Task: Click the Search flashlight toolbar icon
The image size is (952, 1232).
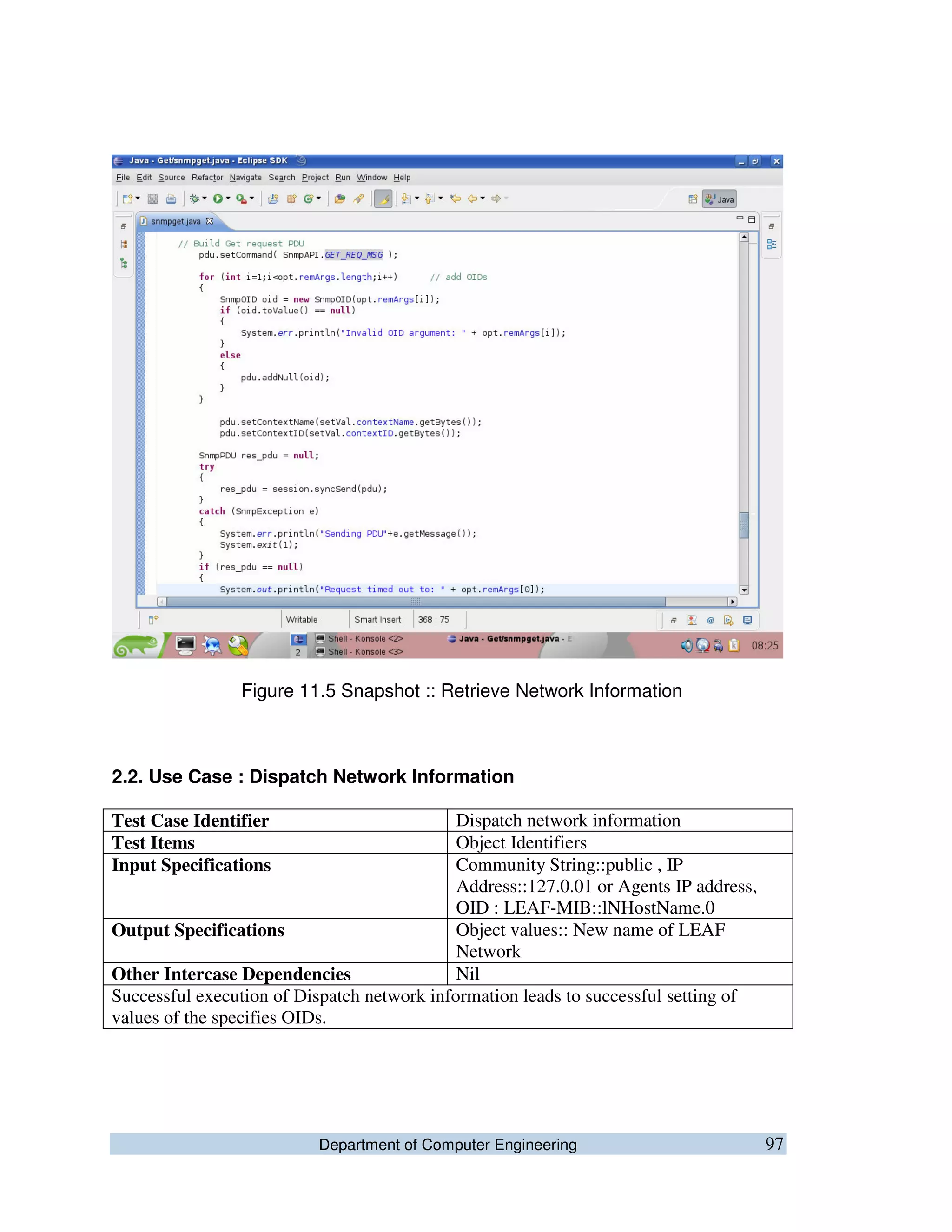Action: pos(358,199)
